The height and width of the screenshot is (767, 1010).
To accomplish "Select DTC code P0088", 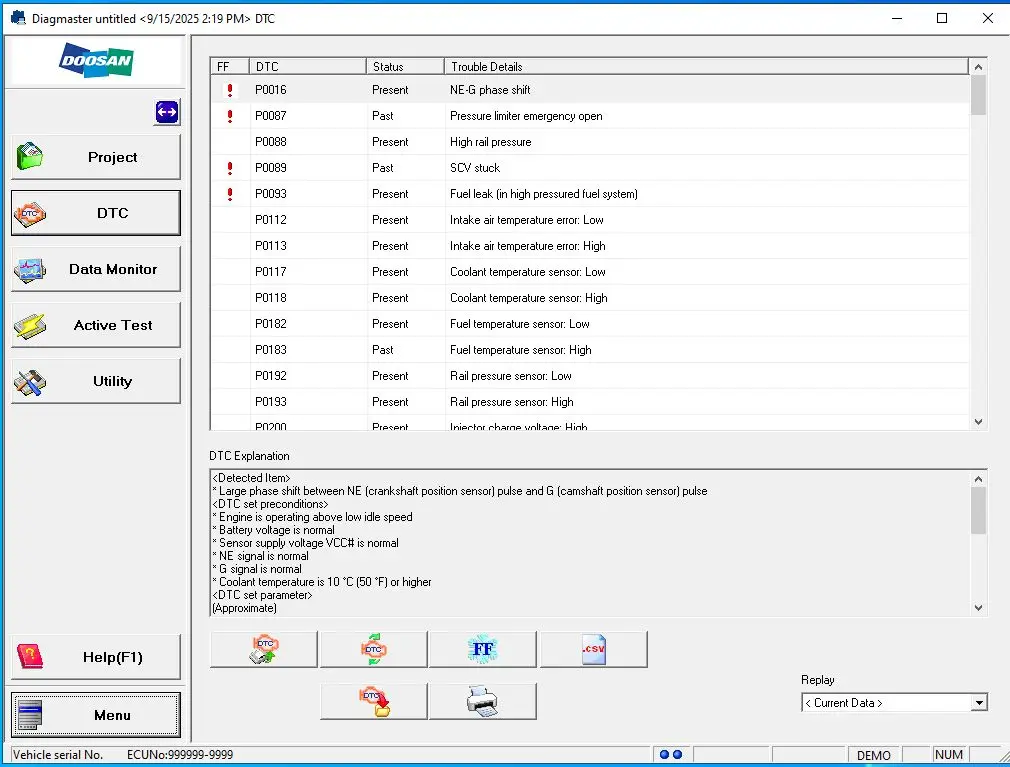I will (271, 142).
